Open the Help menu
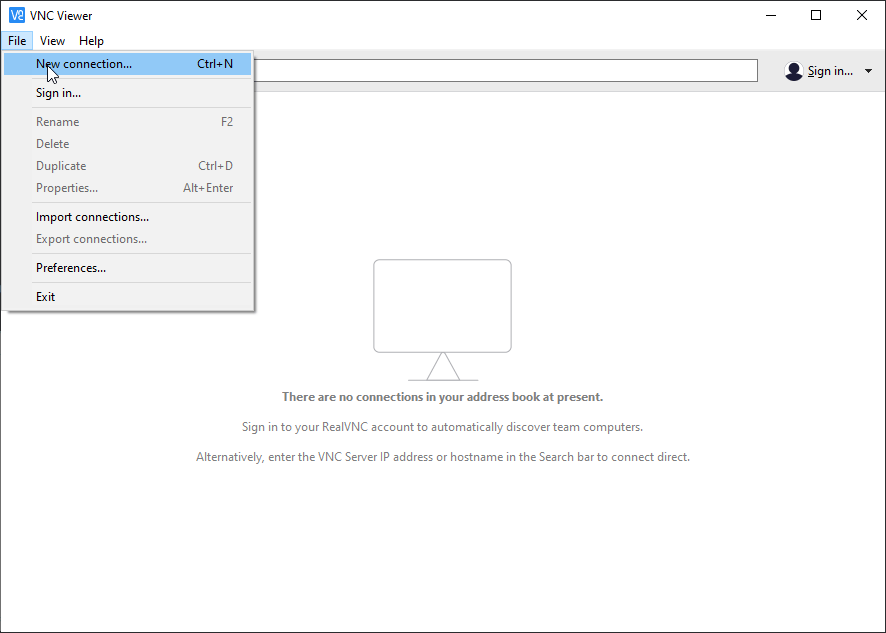 click(91, 41)
